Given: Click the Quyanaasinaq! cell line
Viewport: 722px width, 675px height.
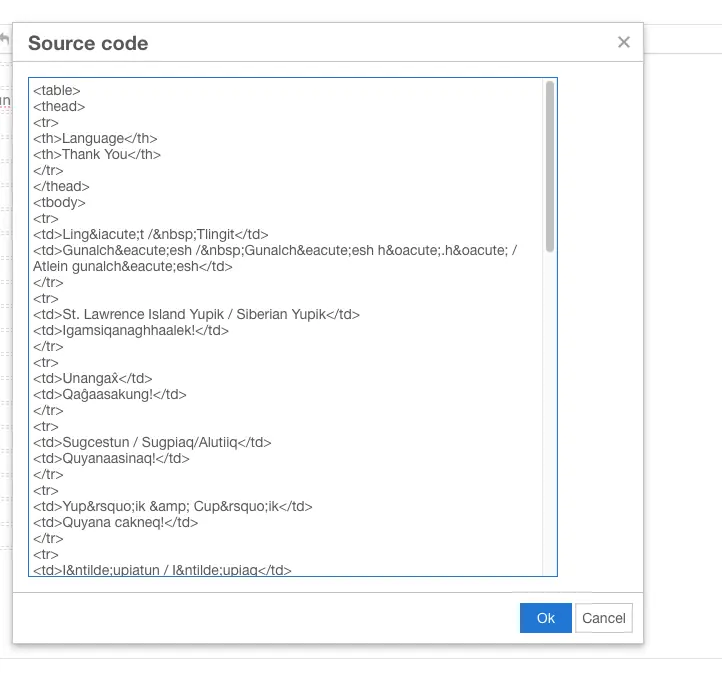Looking at the screenshot, I should pos(111,458).
